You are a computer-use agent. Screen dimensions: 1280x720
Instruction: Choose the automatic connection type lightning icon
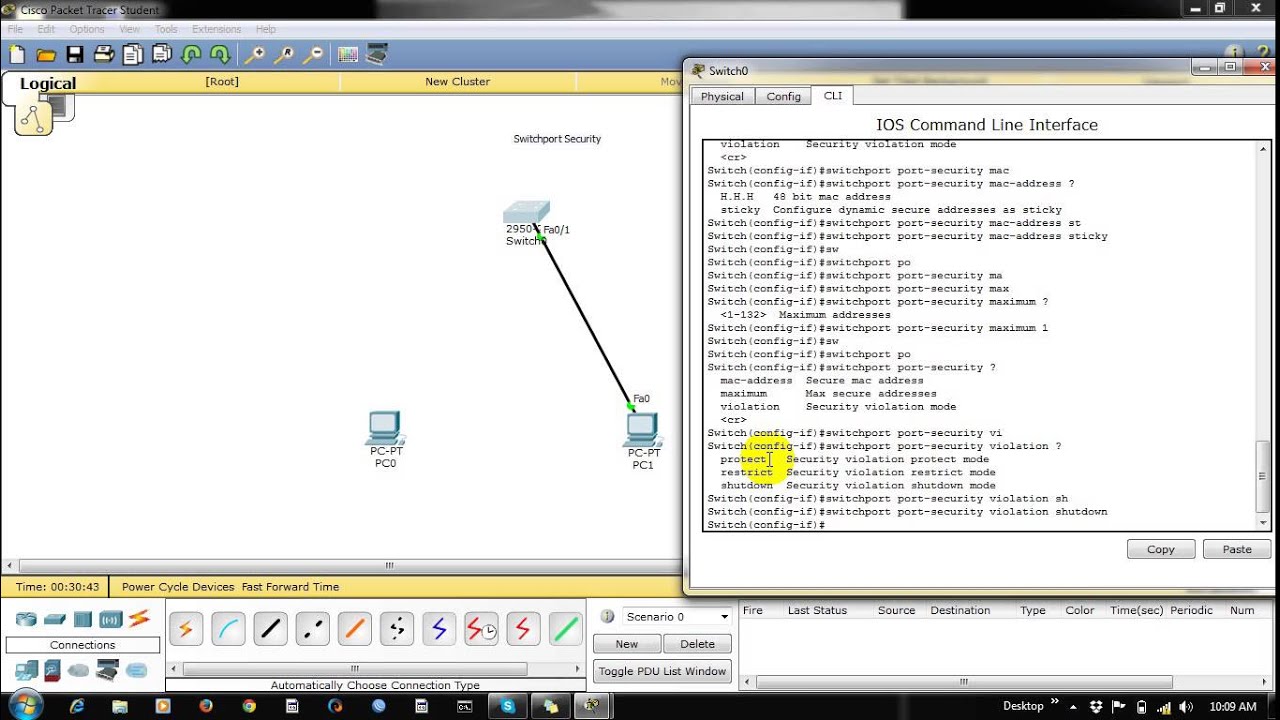click(186, 629)
